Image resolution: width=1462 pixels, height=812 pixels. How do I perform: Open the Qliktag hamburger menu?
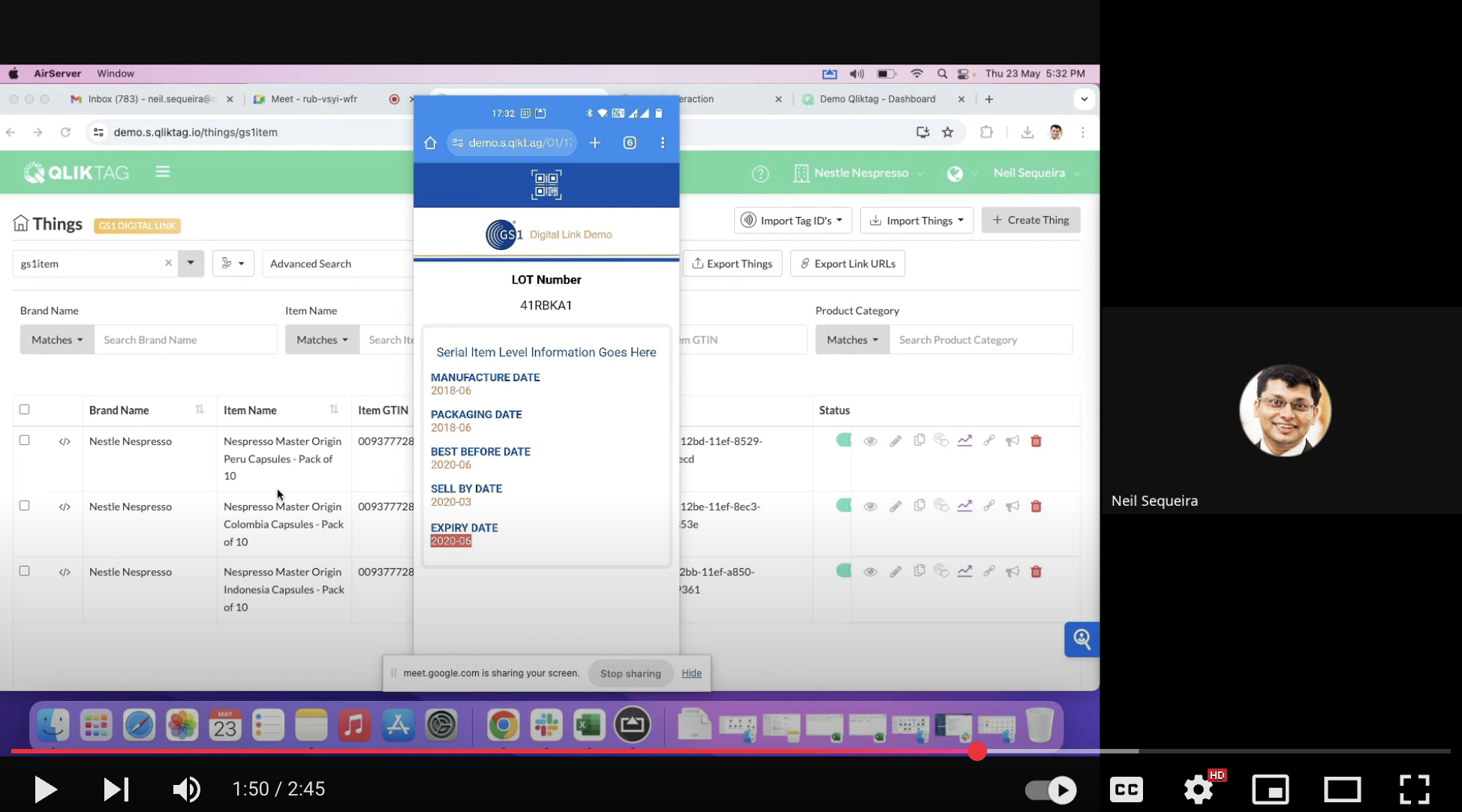click(x=162, y=172)
